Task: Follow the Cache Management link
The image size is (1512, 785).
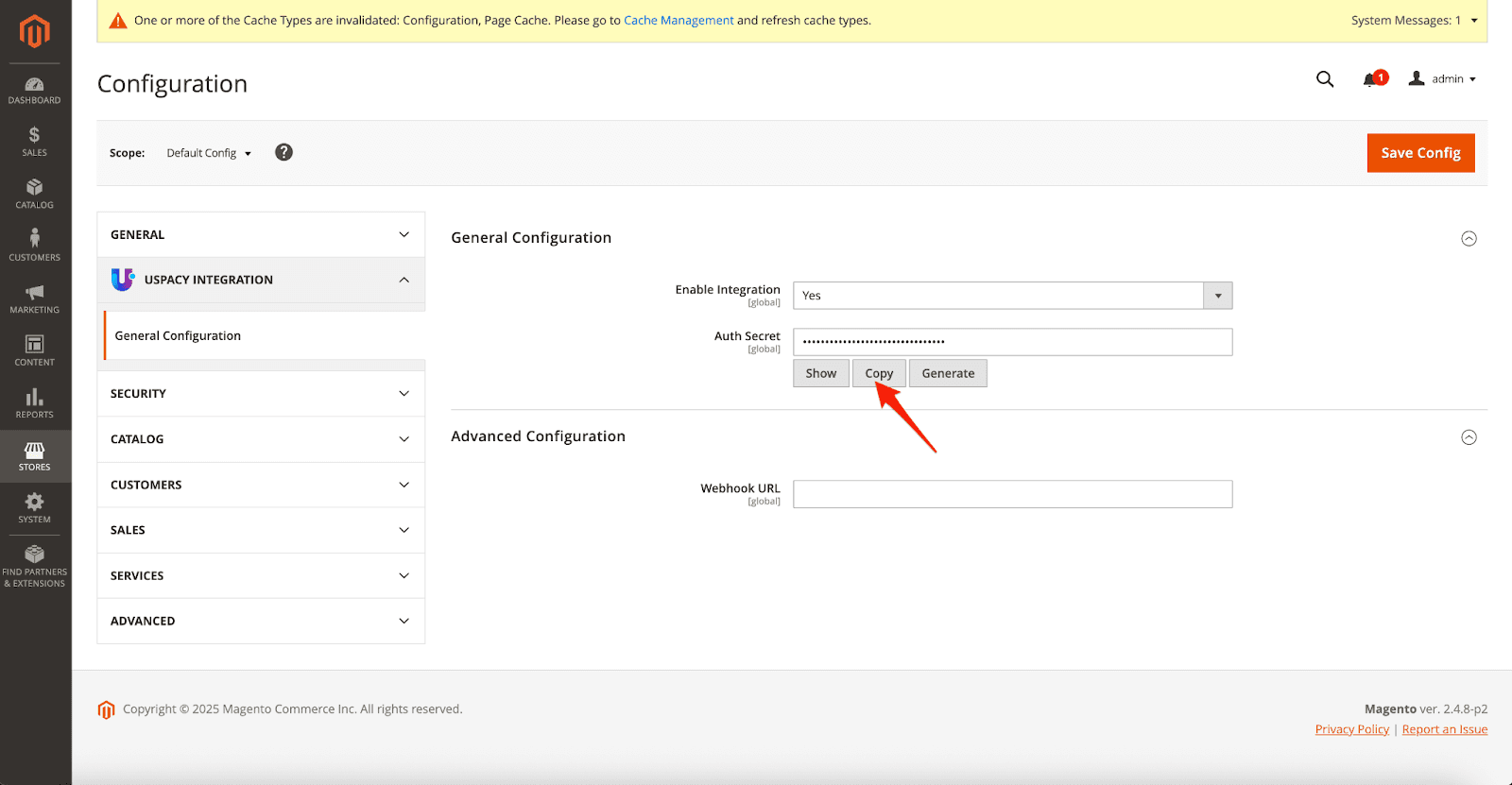Action: pos(679,21)
